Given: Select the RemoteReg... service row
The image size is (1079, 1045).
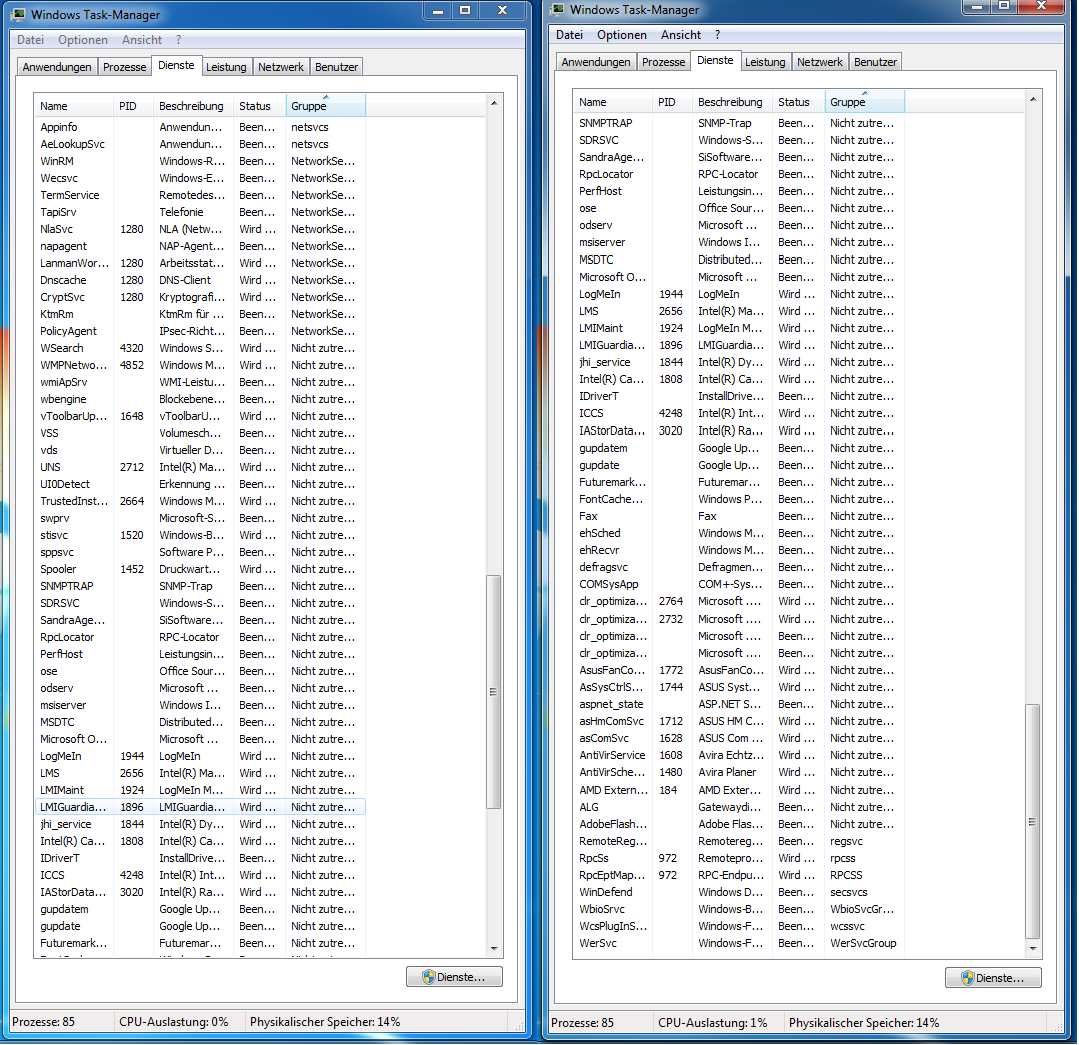Looking at the screenshot, I should click(739, 841).
